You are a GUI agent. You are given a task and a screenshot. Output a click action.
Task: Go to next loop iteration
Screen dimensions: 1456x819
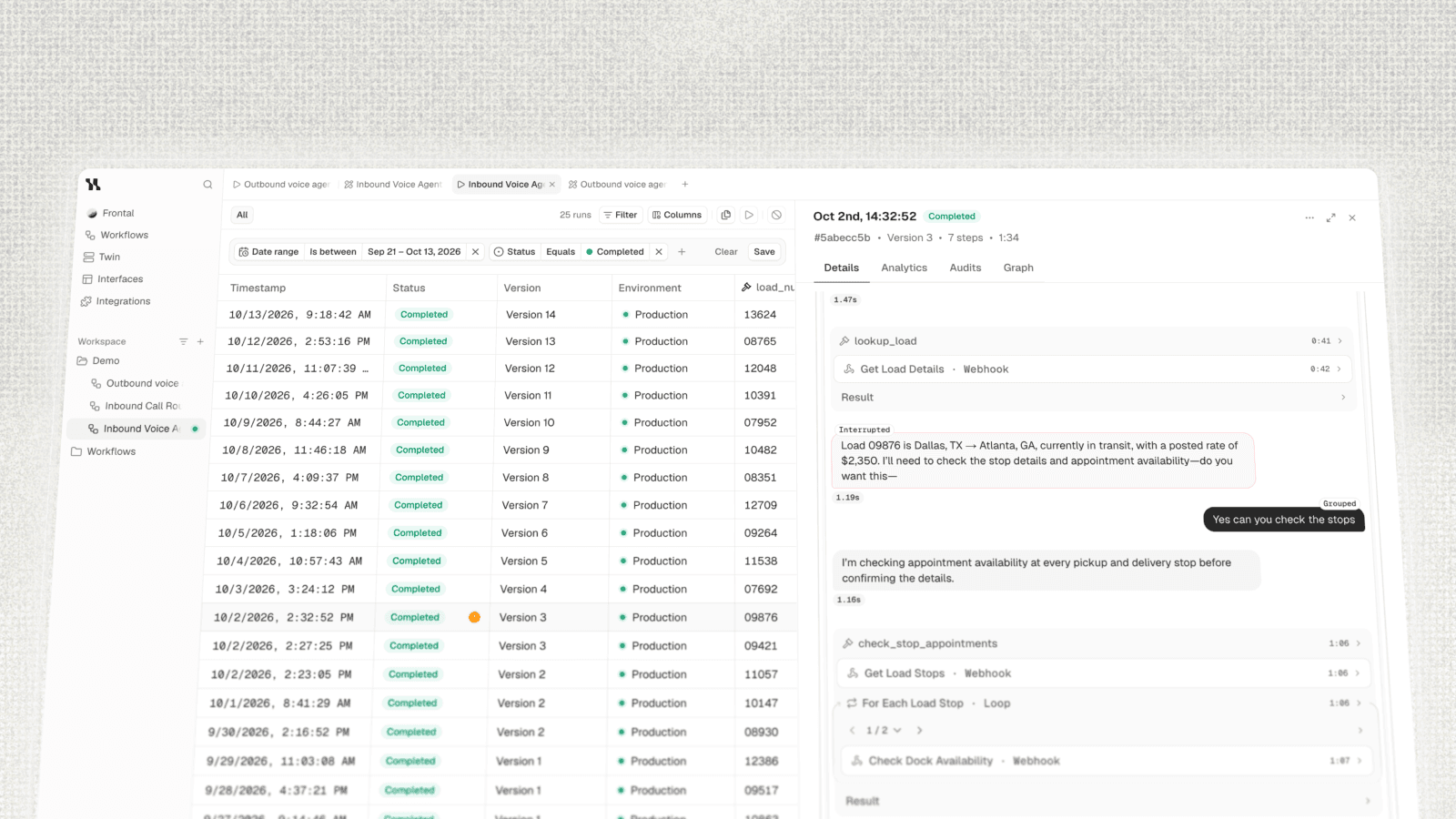coord(920,731)
